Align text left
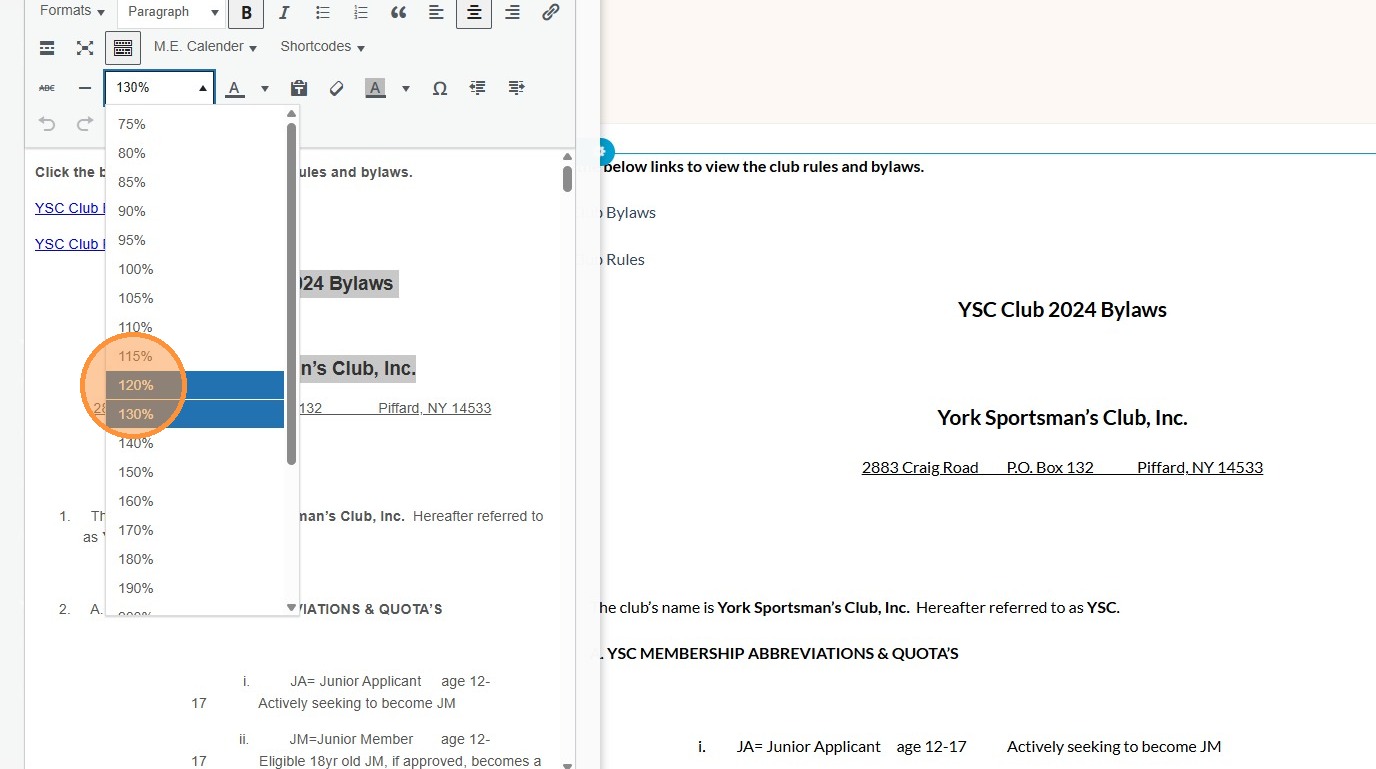 point(436,12)
